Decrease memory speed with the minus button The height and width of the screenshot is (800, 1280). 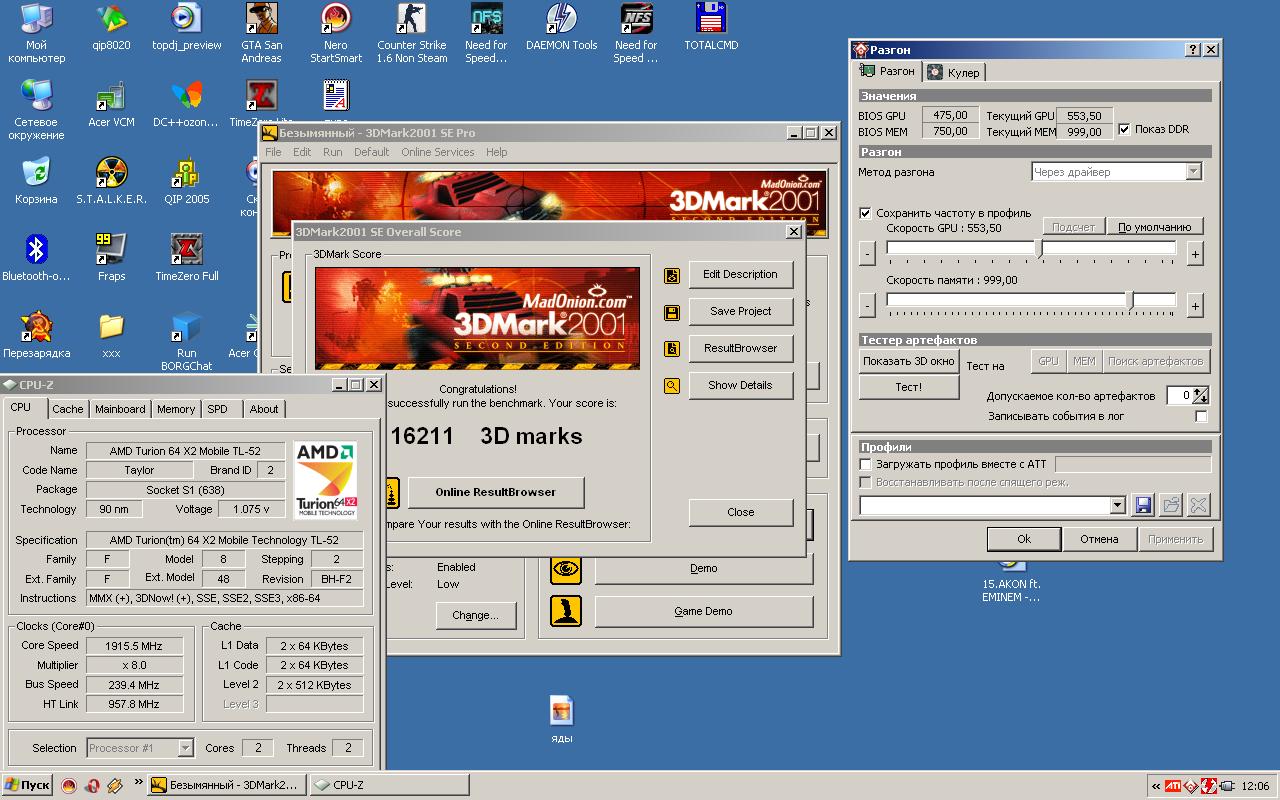(x=867, y=305)
